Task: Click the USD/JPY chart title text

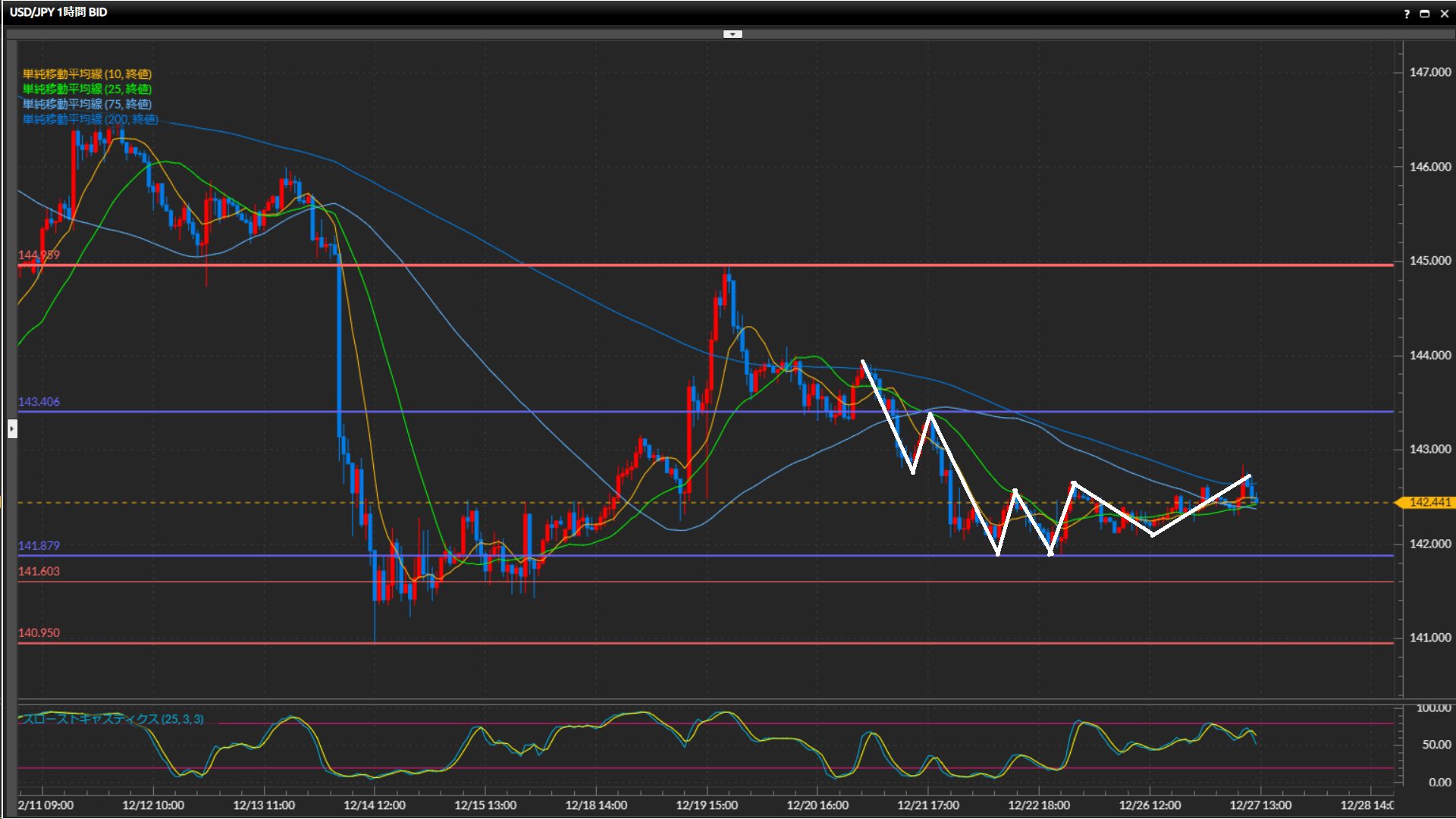Action: click(x=58, y=12)
